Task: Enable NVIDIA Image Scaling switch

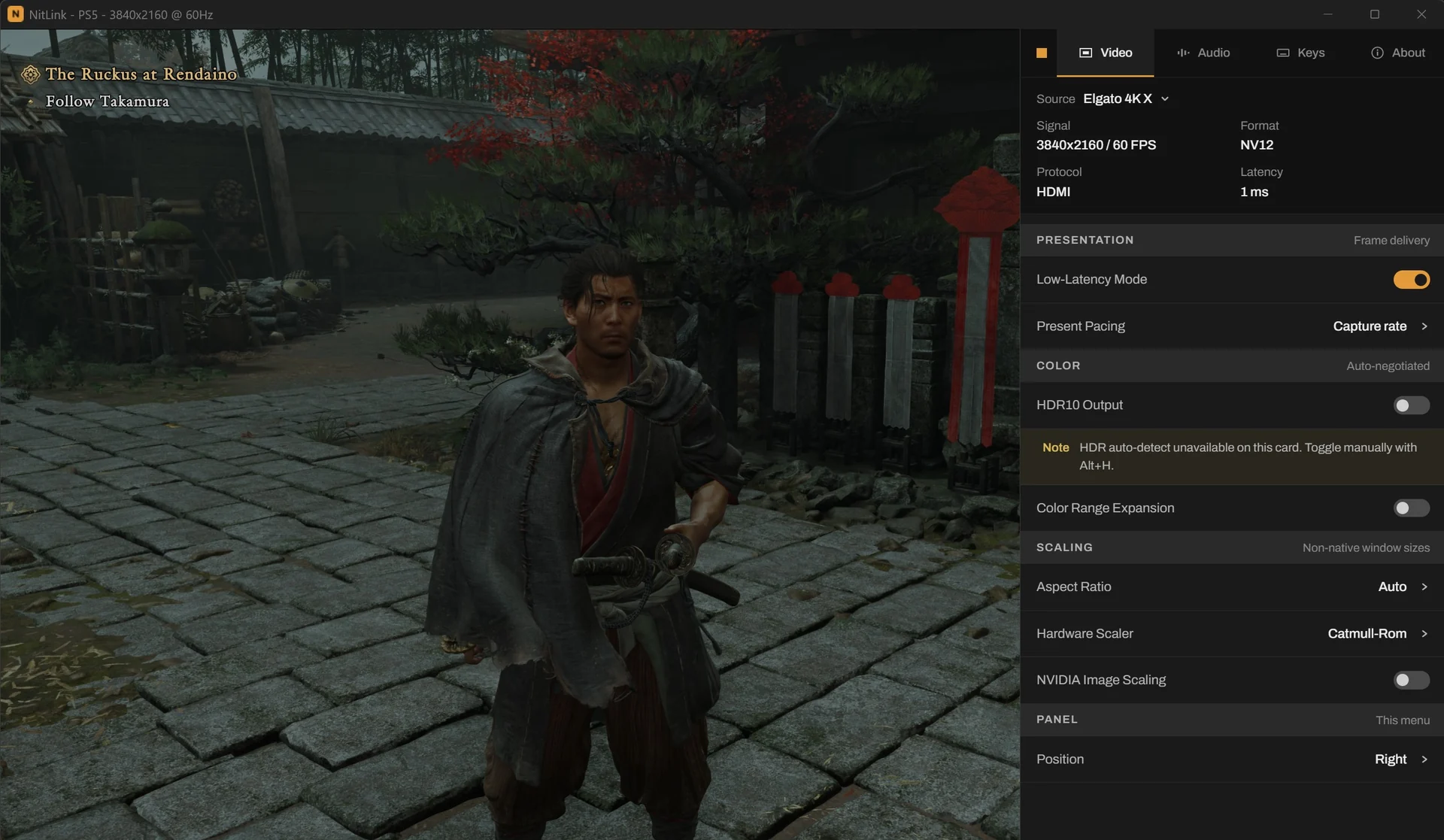Action: tap(1411, 681)
